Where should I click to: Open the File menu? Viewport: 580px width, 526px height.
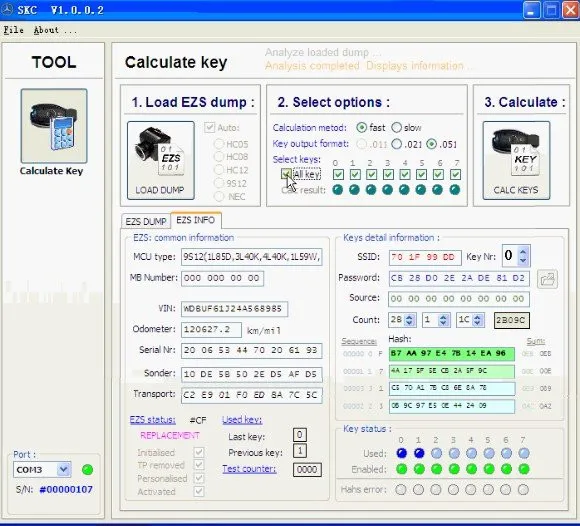coord(14,30)
